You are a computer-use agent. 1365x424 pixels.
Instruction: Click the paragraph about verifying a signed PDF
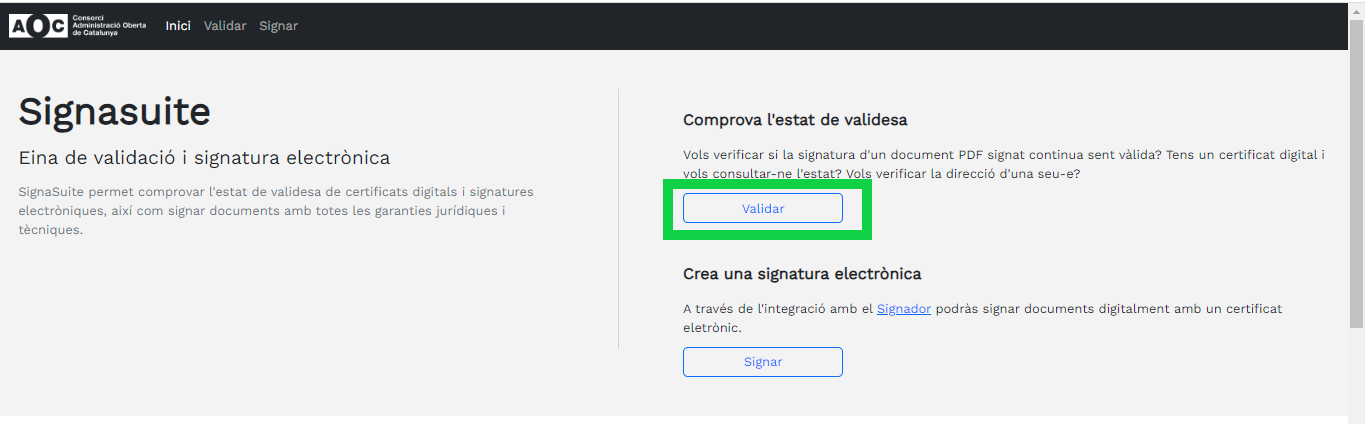[x=1004, y=164]
